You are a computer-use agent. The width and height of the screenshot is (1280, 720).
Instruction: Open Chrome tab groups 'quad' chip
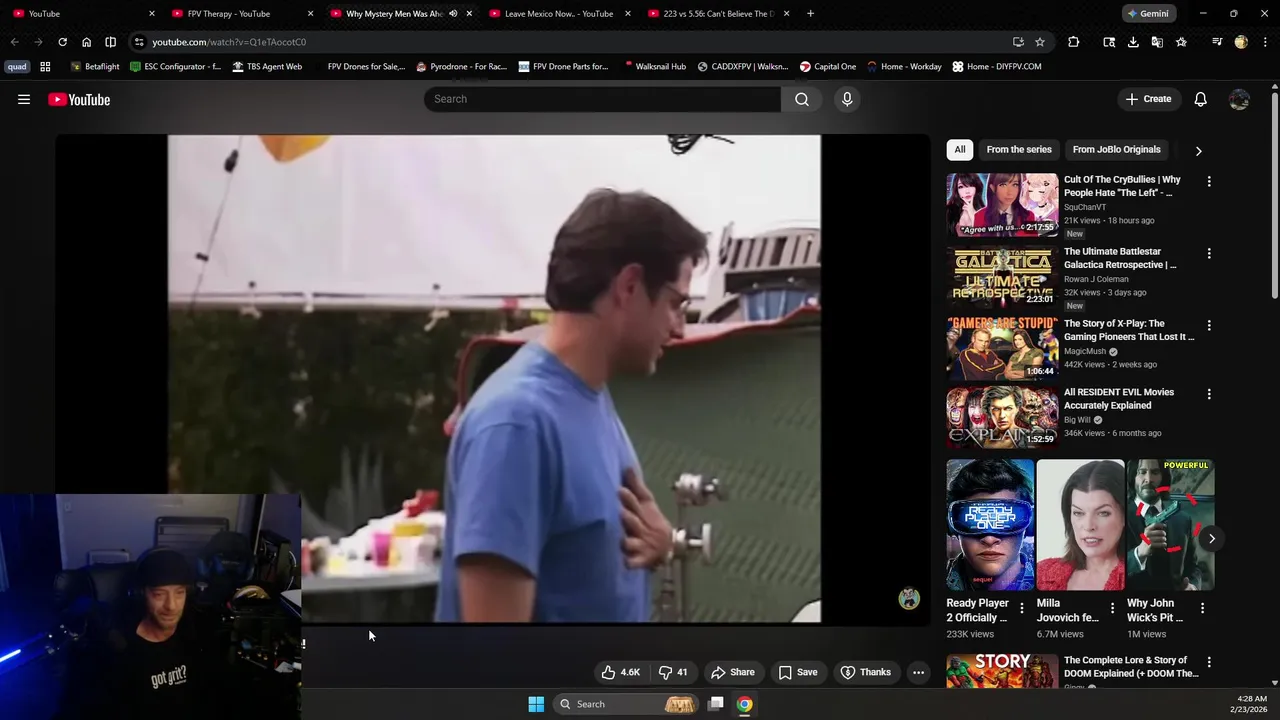tap(17, 67)
